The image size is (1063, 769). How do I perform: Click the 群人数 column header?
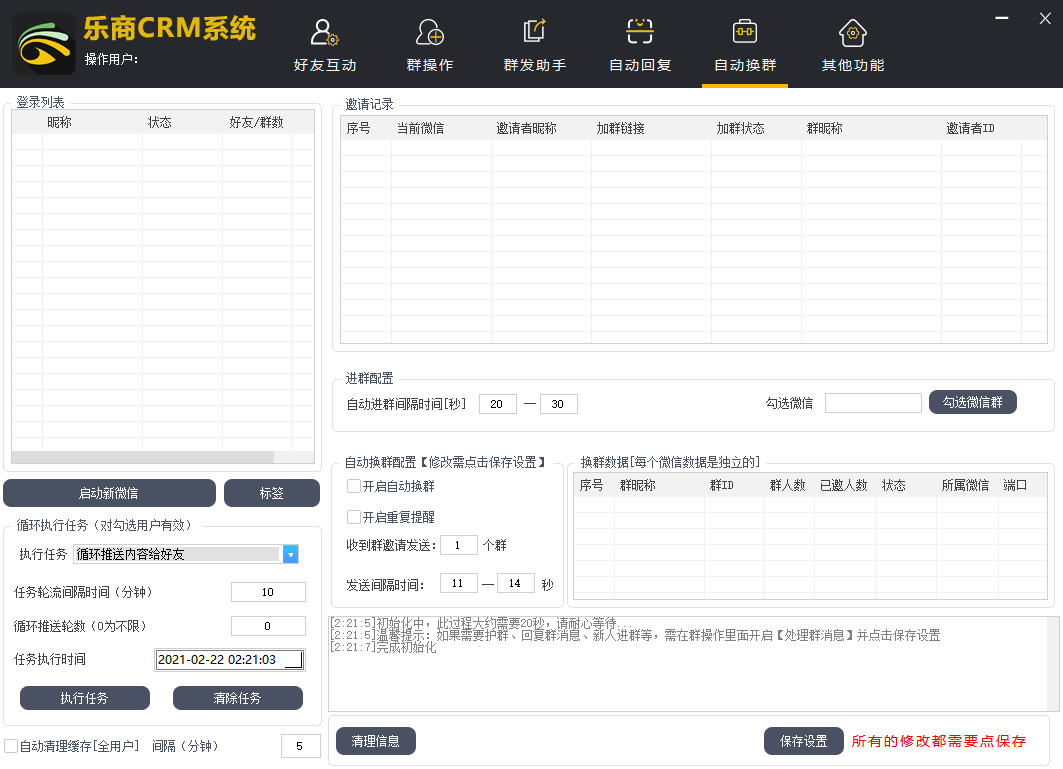pyautogui.click(x=787, y=485)
